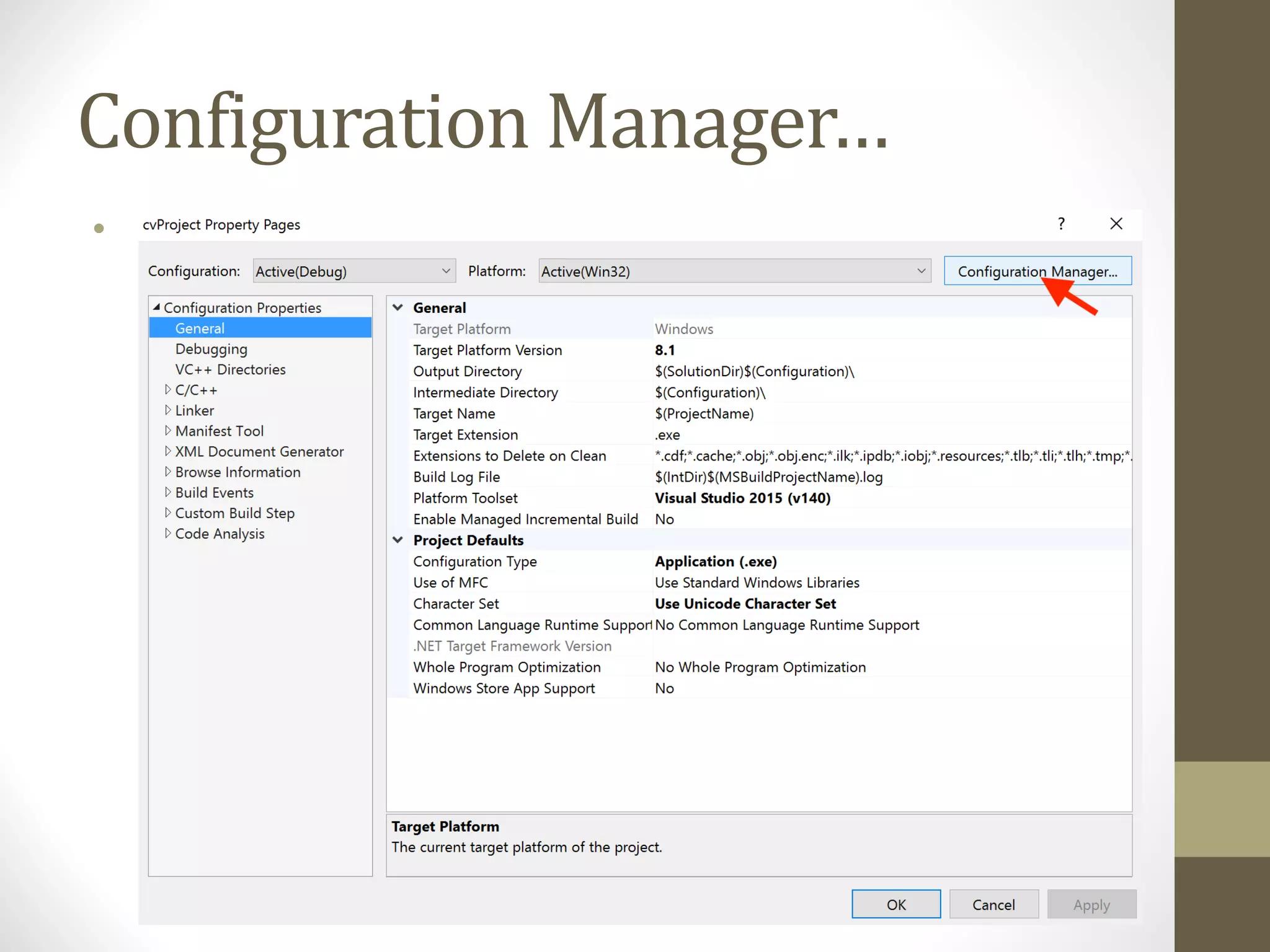This screenshot has height=952, width=1270.
Task: Open the Configuration dropdown Active(Debug)
Action: point(353,271)
